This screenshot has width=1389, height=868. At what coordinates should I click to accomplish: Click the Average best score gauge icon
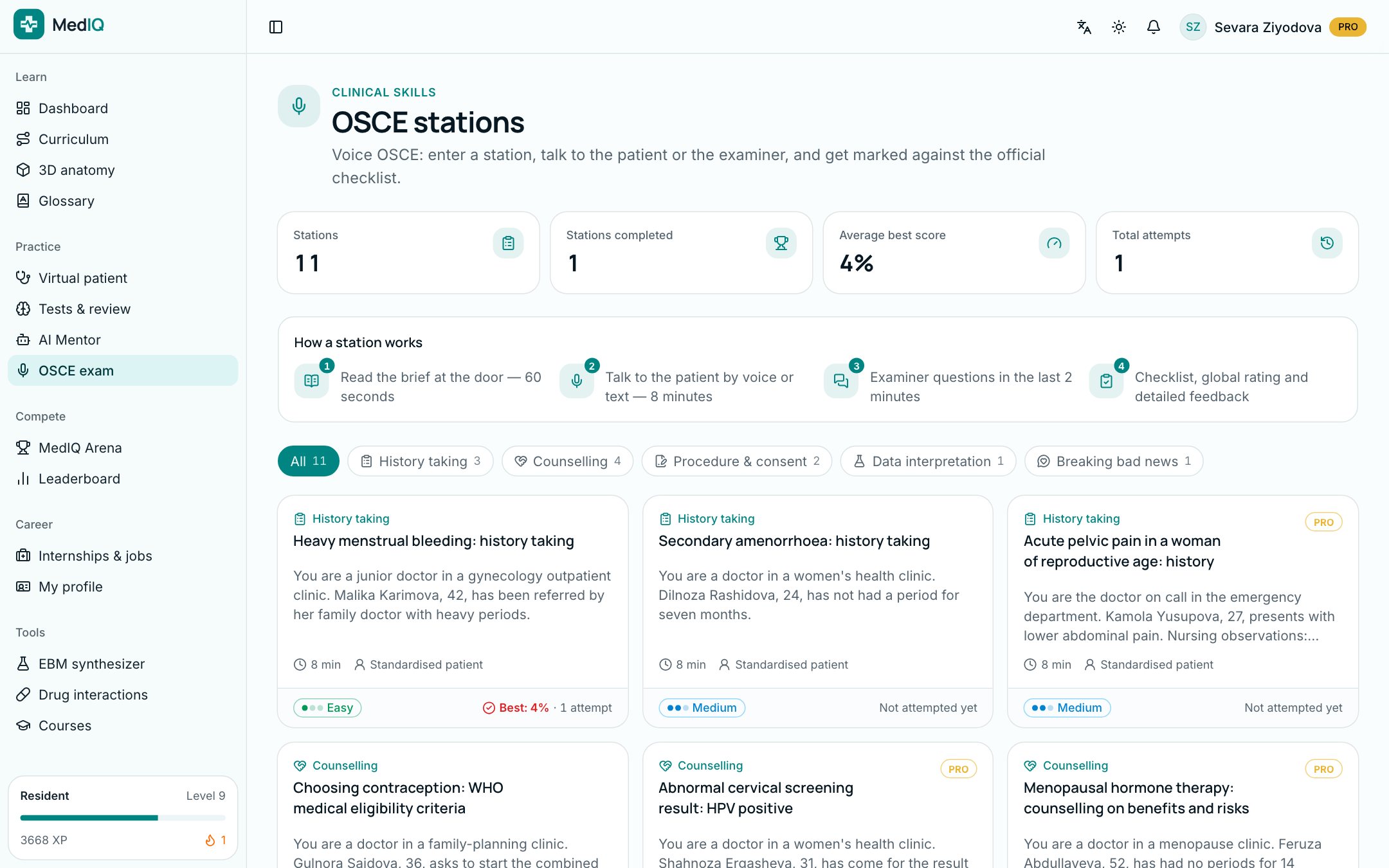tap(1054, 243)
